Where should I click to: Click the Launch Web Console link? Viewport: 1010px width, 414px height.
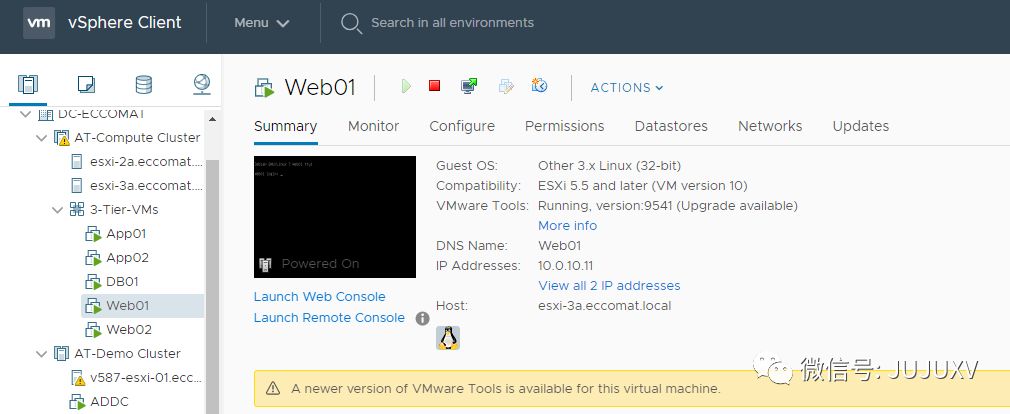click(319, 297)
